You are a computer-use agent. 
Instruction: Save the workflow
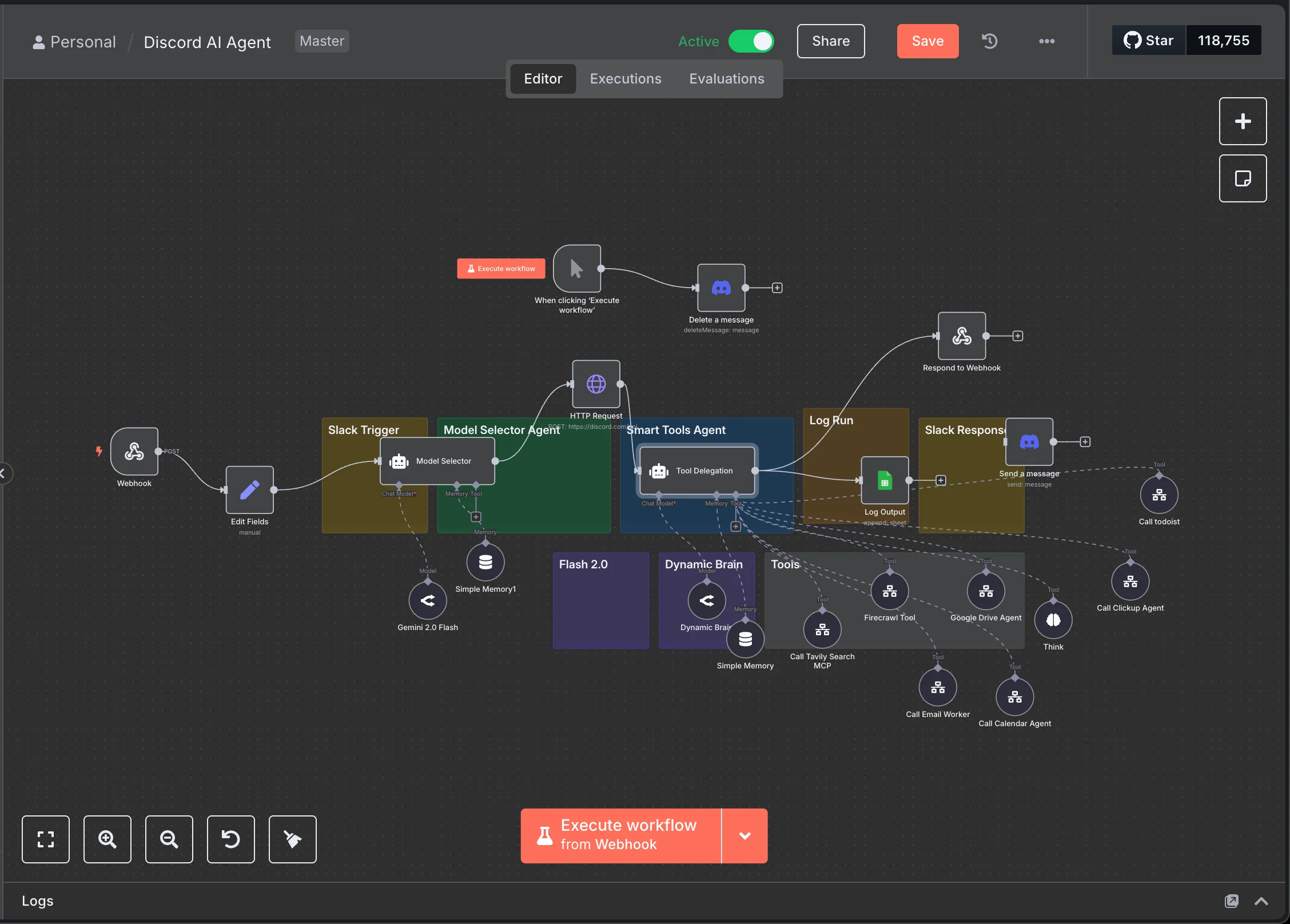928,41
